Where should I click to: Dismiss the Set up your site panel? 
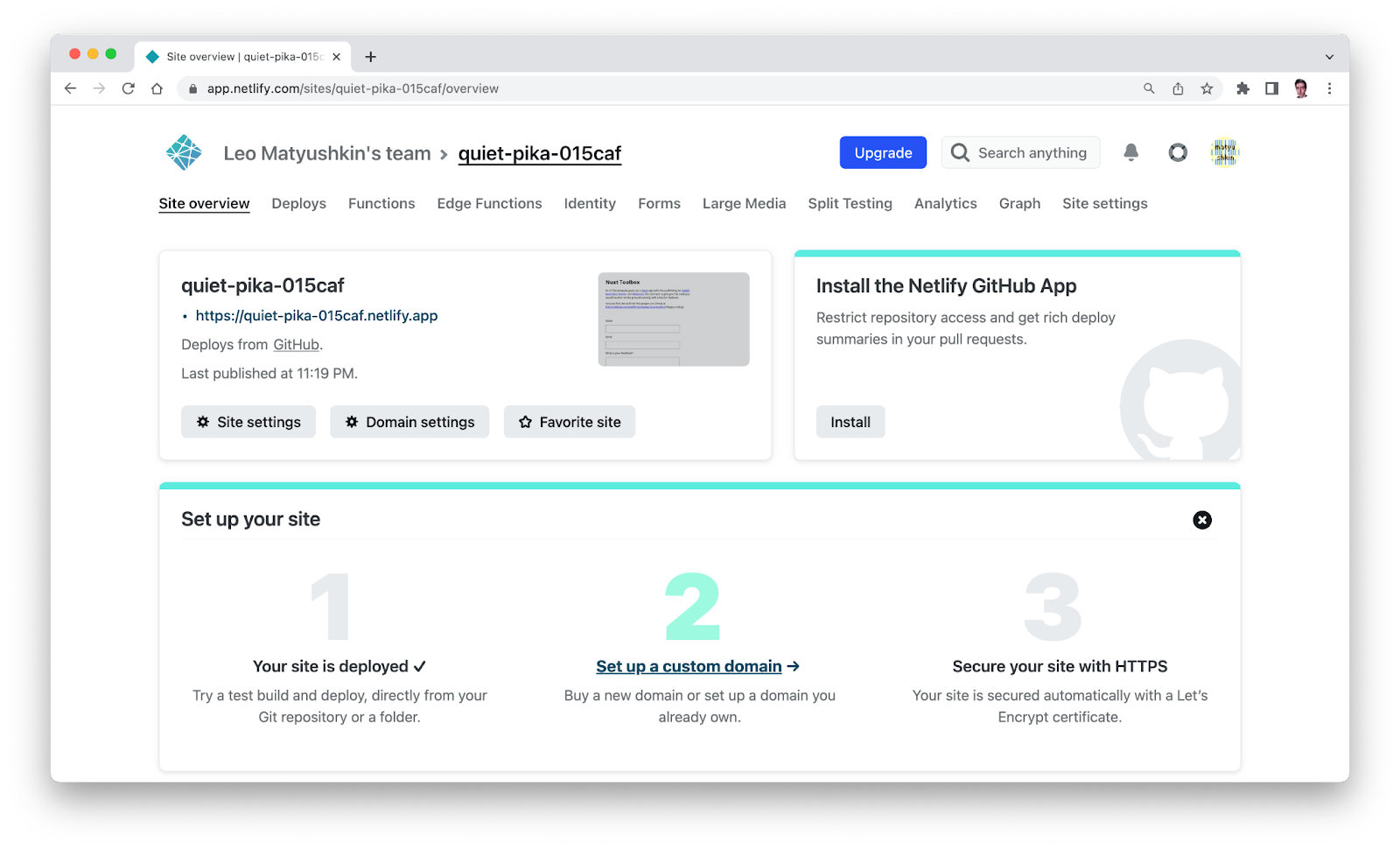click(1202, 520)
